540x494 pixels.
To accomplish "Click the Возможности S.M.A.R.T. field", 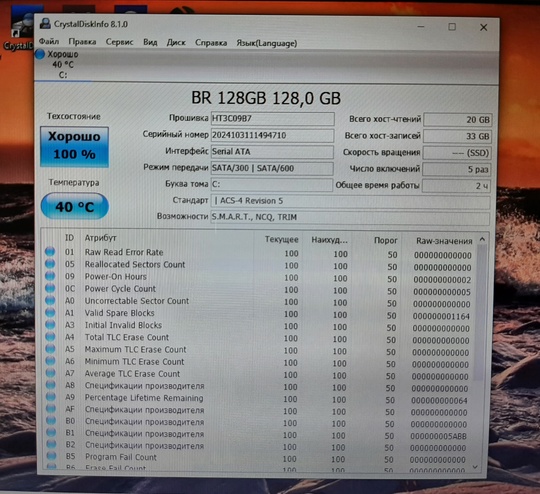I will pos(350,217).
